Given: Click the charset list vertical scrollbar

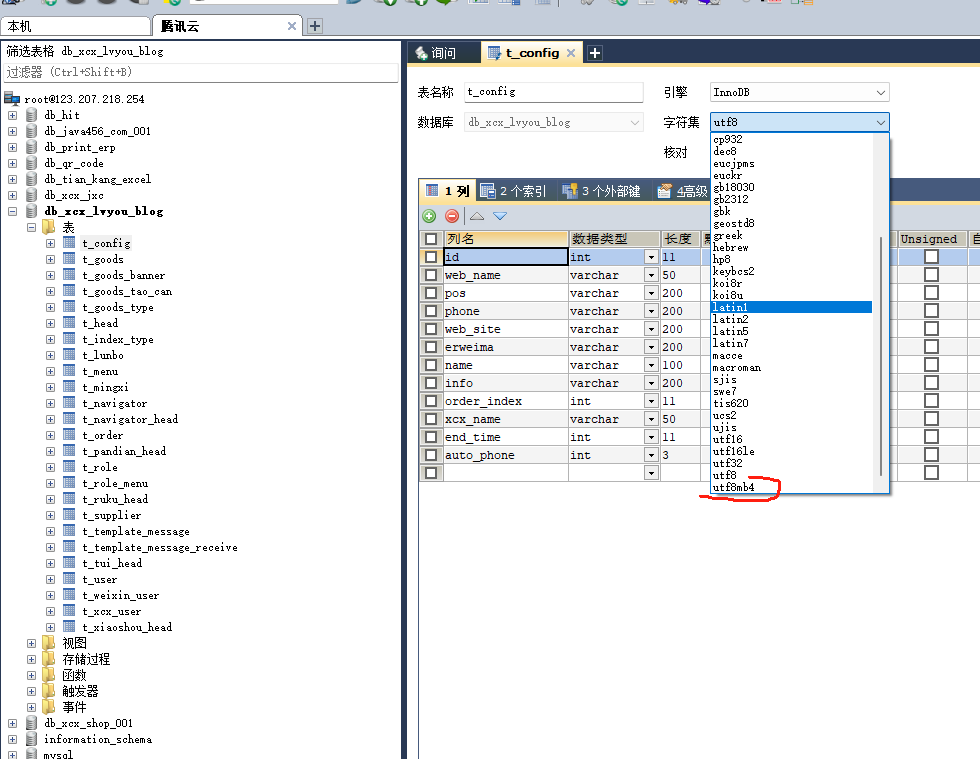Looking at the screenshot, I should click(881, 356).
